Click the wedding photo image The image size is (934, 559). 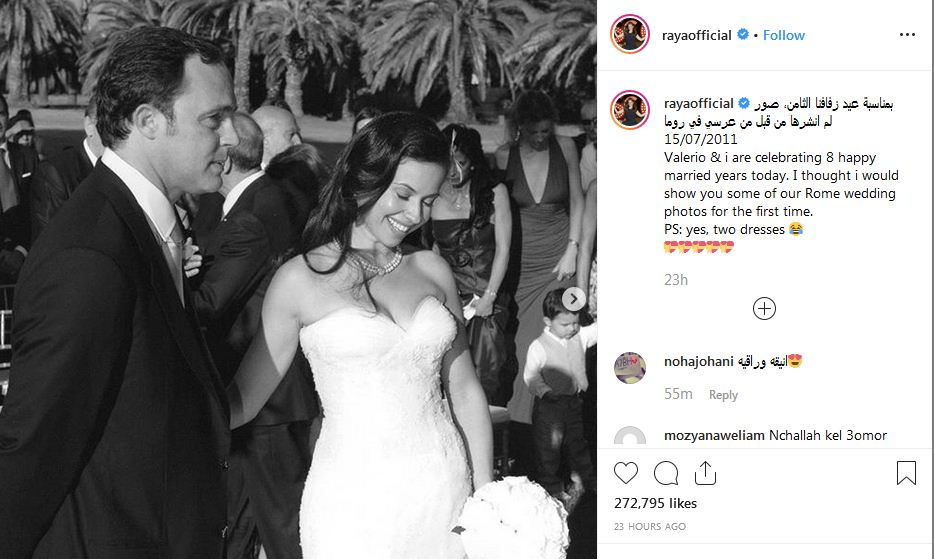298,280
